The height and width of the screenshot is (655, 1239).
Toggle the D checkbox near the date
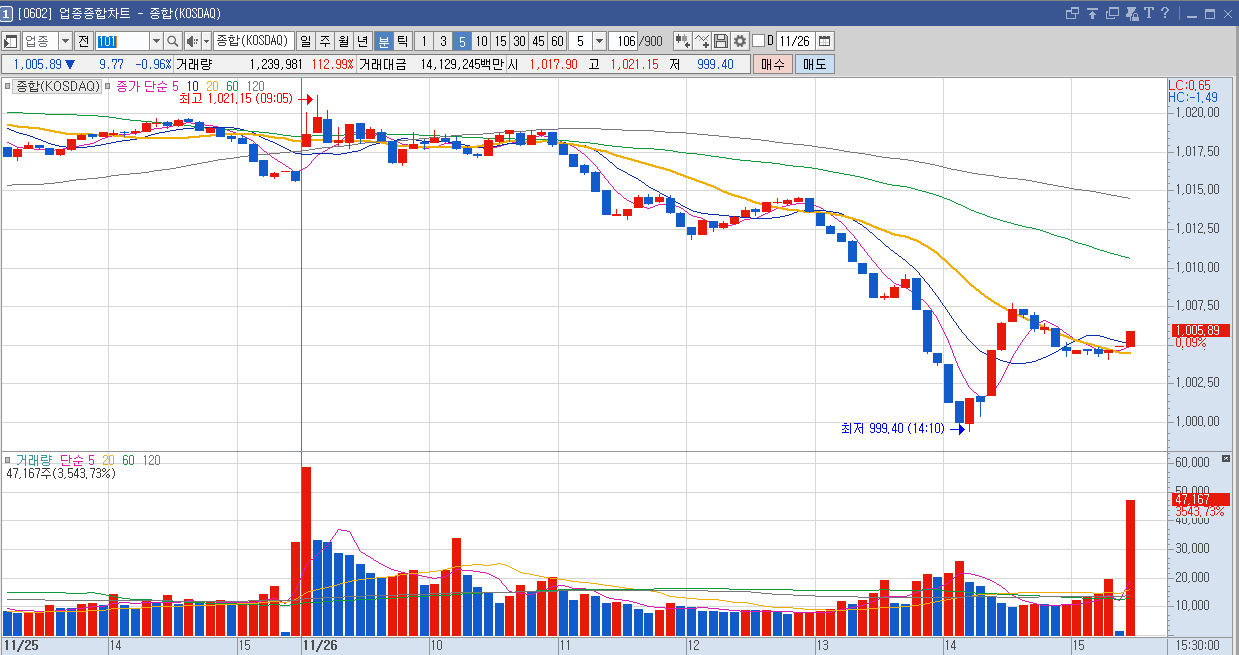click(x=757, y=41)
